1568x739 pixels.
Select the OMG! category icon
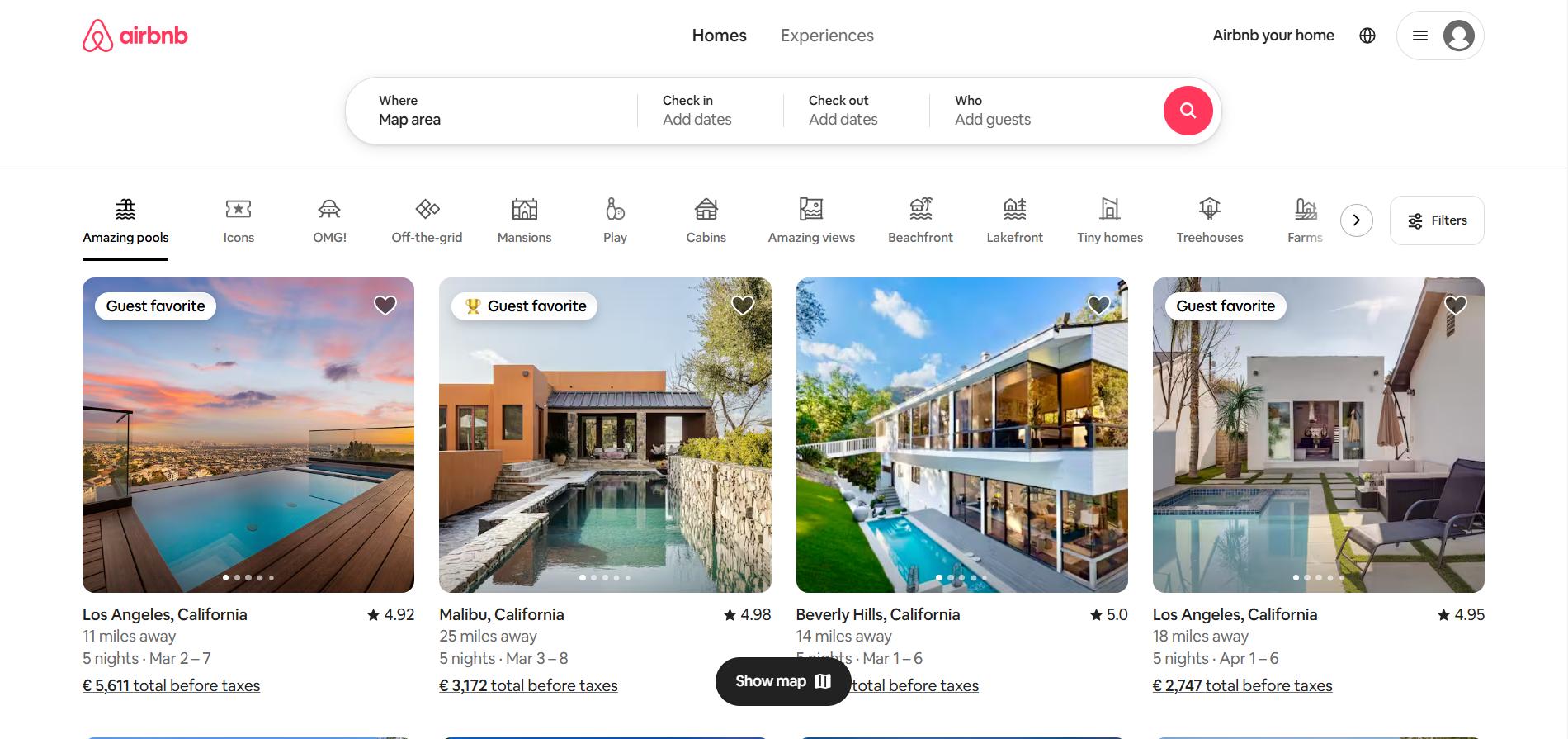329,209
